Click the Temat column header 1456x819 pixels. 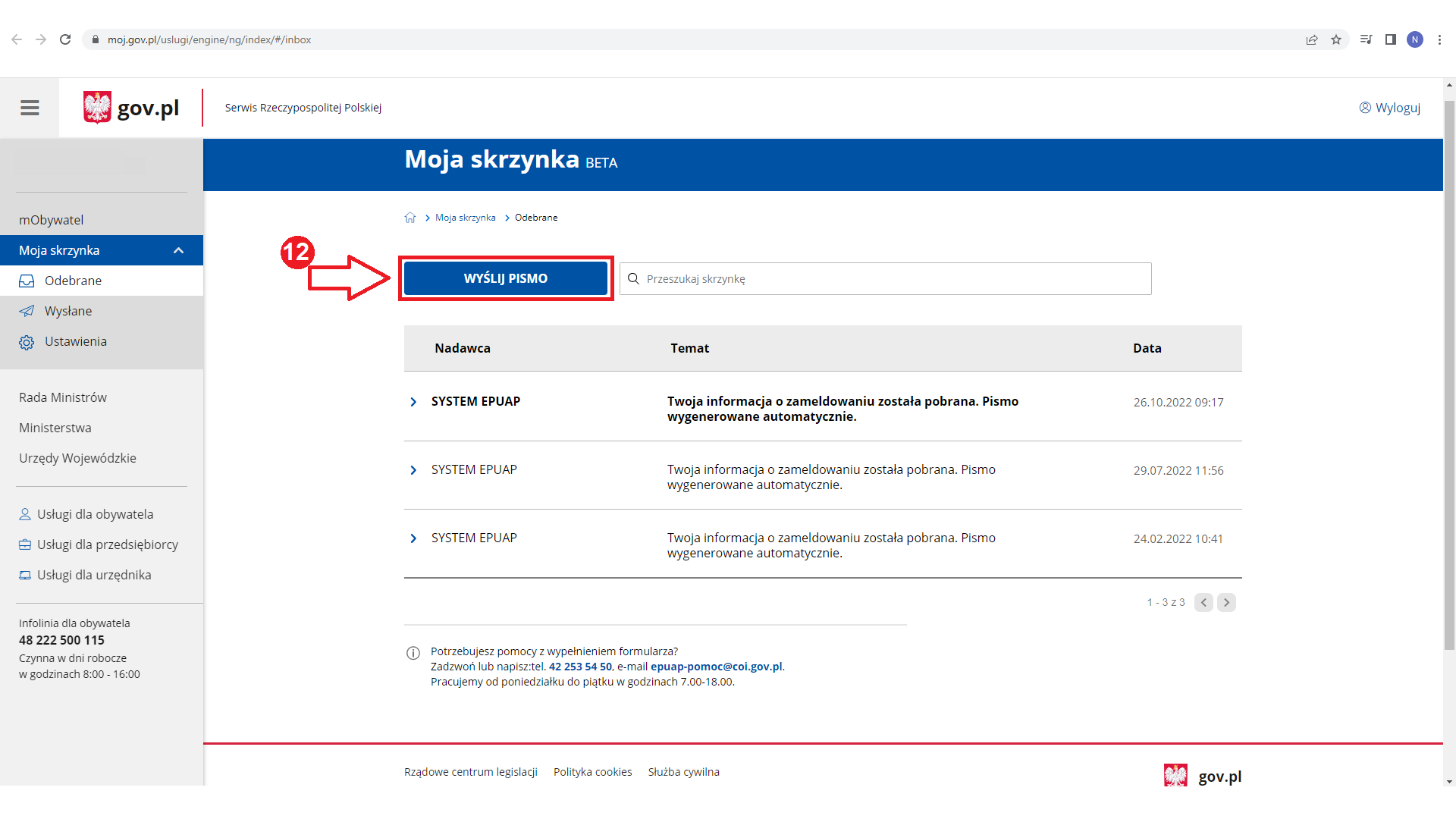point(689,348)
